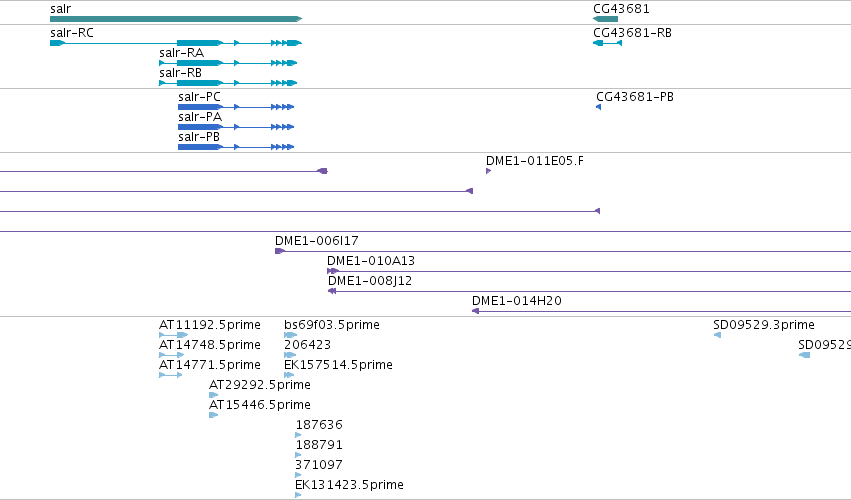
Task: Select the DME1-006I17 feature start marker
Action: click(x=280, y=251)
